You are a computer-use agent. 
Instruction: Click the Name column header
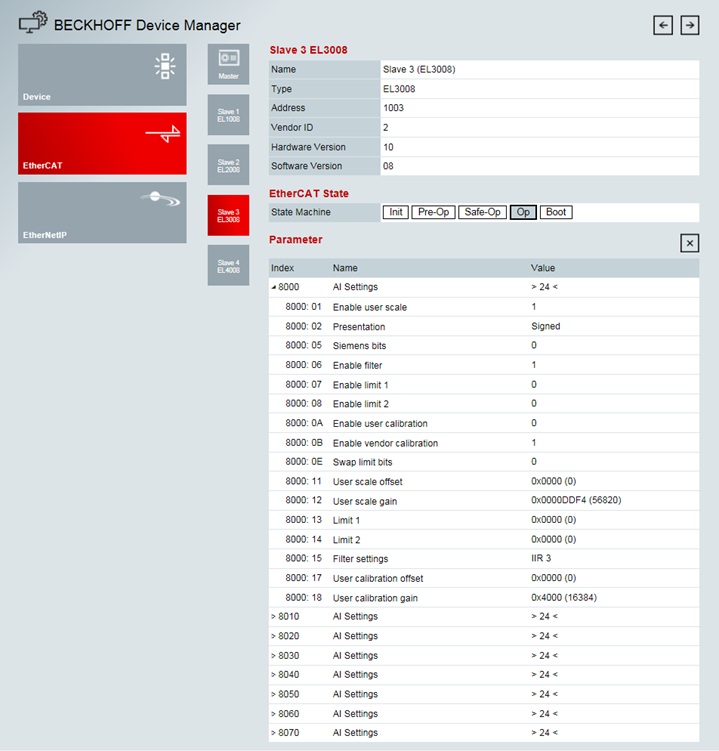tap(345, 268)
